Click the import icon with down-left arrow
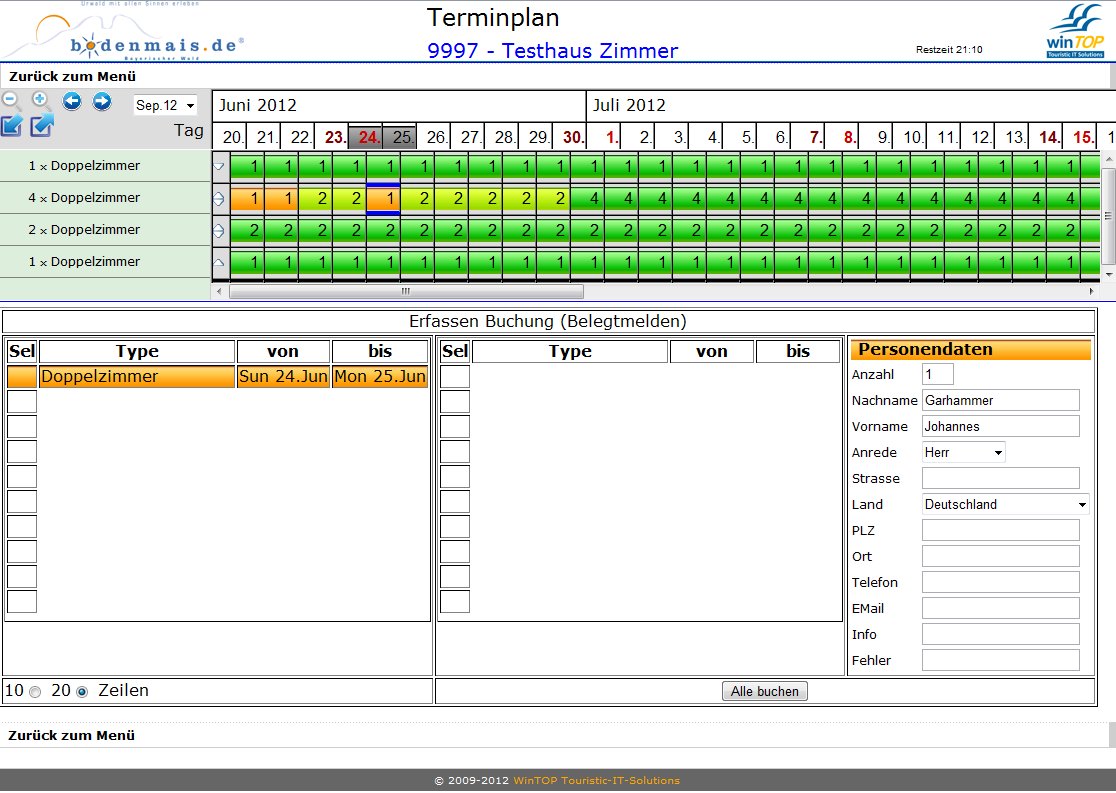 pyautogui.click(x=12, y=126)
